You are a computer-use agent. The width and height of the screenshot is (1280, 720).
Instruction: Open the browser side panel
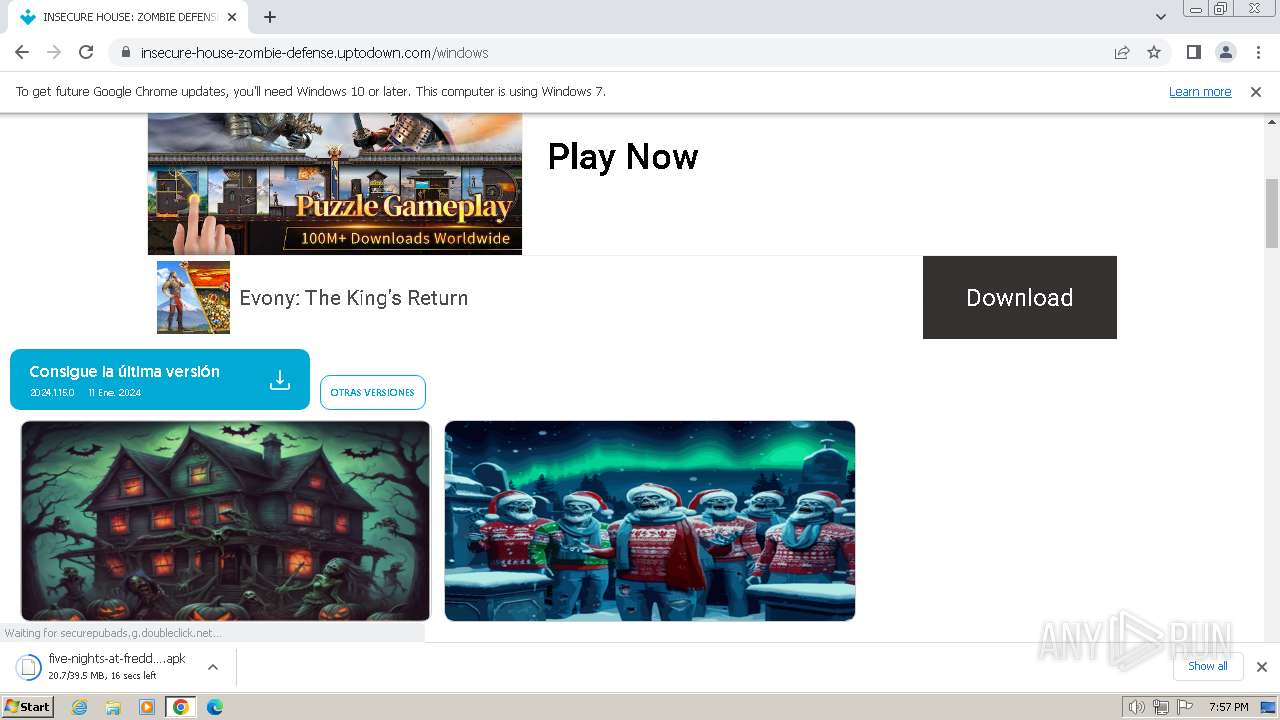click(x=1193, y=52)
